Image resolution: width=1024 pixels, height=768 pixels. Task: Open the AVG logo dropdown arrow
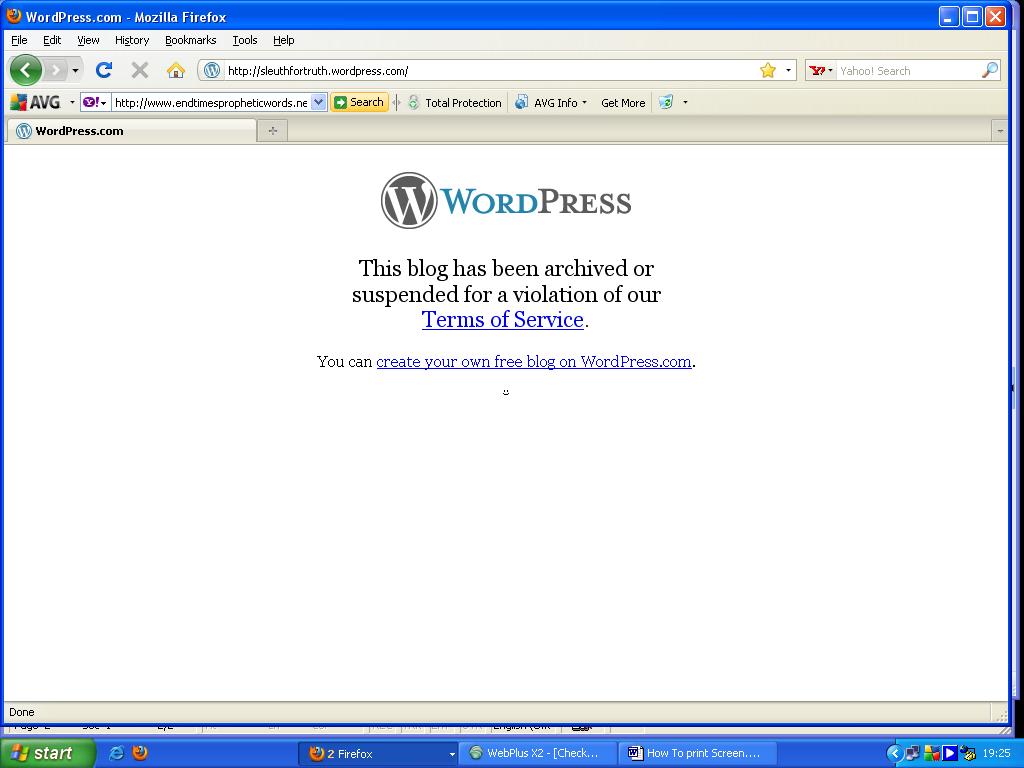(72, 103)
